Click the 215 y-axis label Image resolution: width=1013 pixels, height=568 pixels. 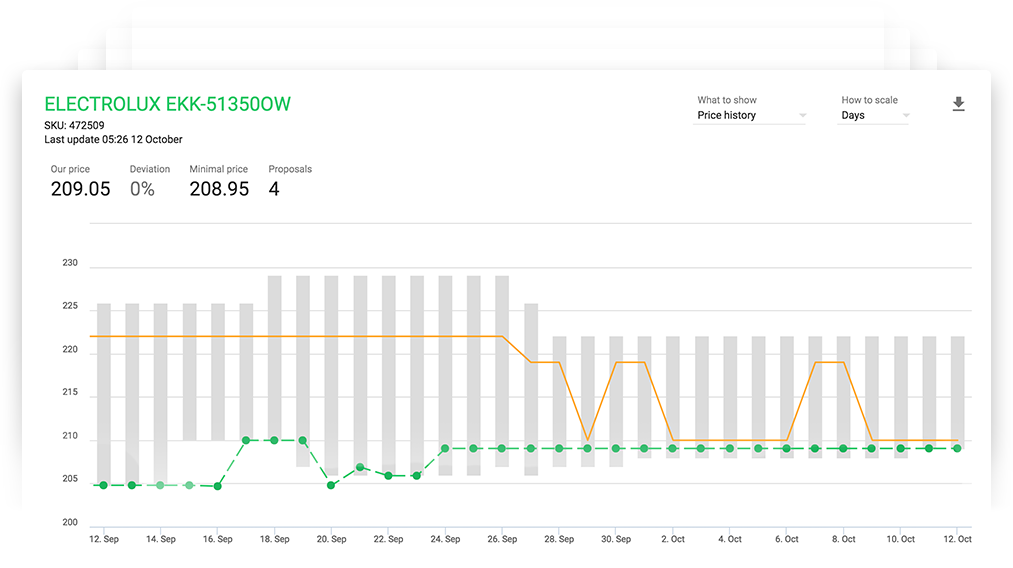click(70, 392)
